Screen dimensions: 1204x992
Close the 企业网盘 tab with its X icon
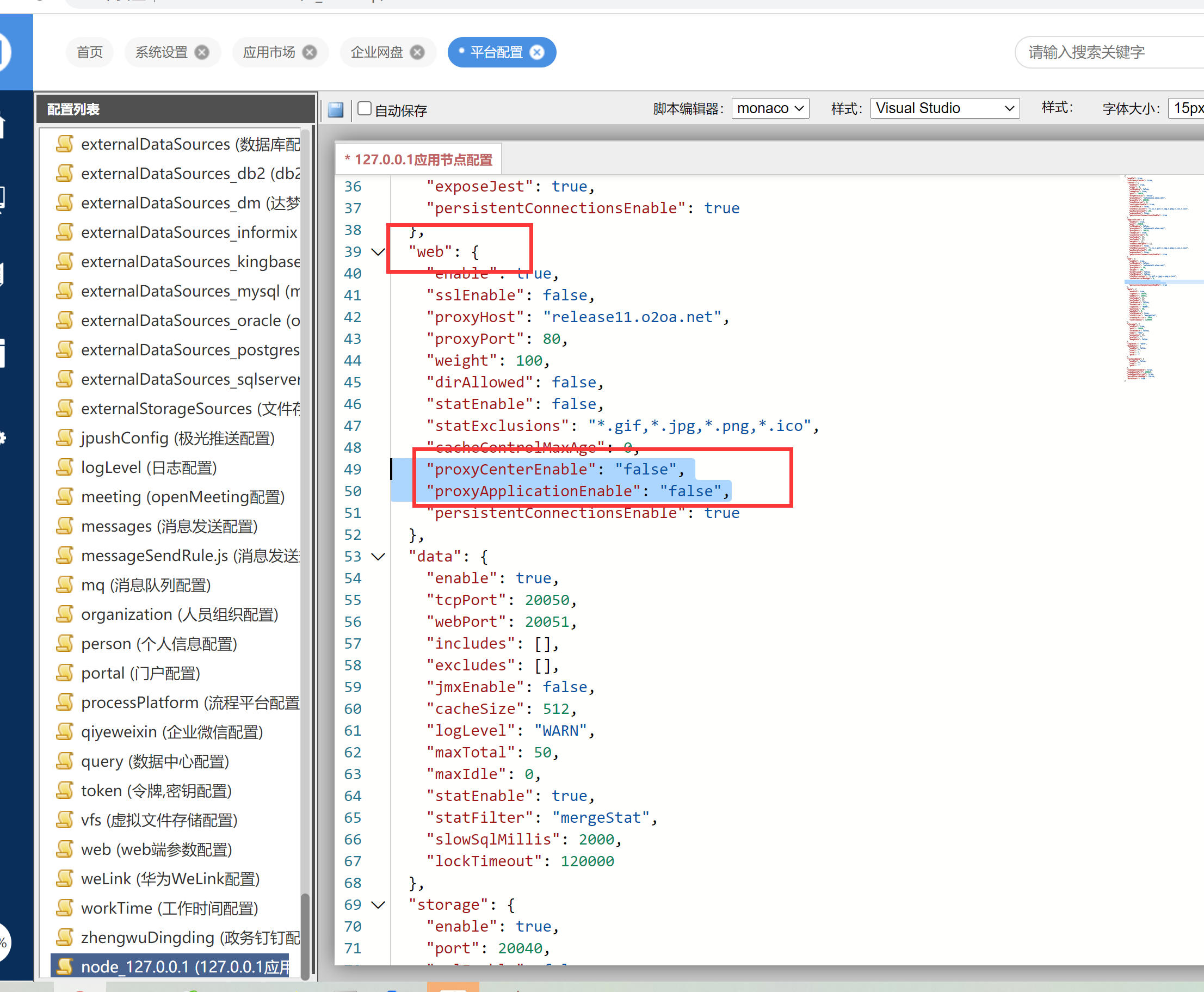pos(418,53)
